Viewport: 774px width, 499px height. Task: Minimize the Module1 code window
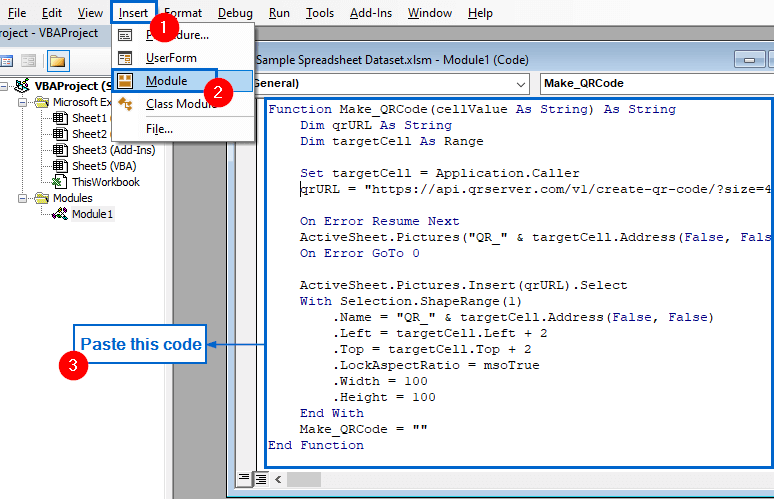(x=749, y=60)
